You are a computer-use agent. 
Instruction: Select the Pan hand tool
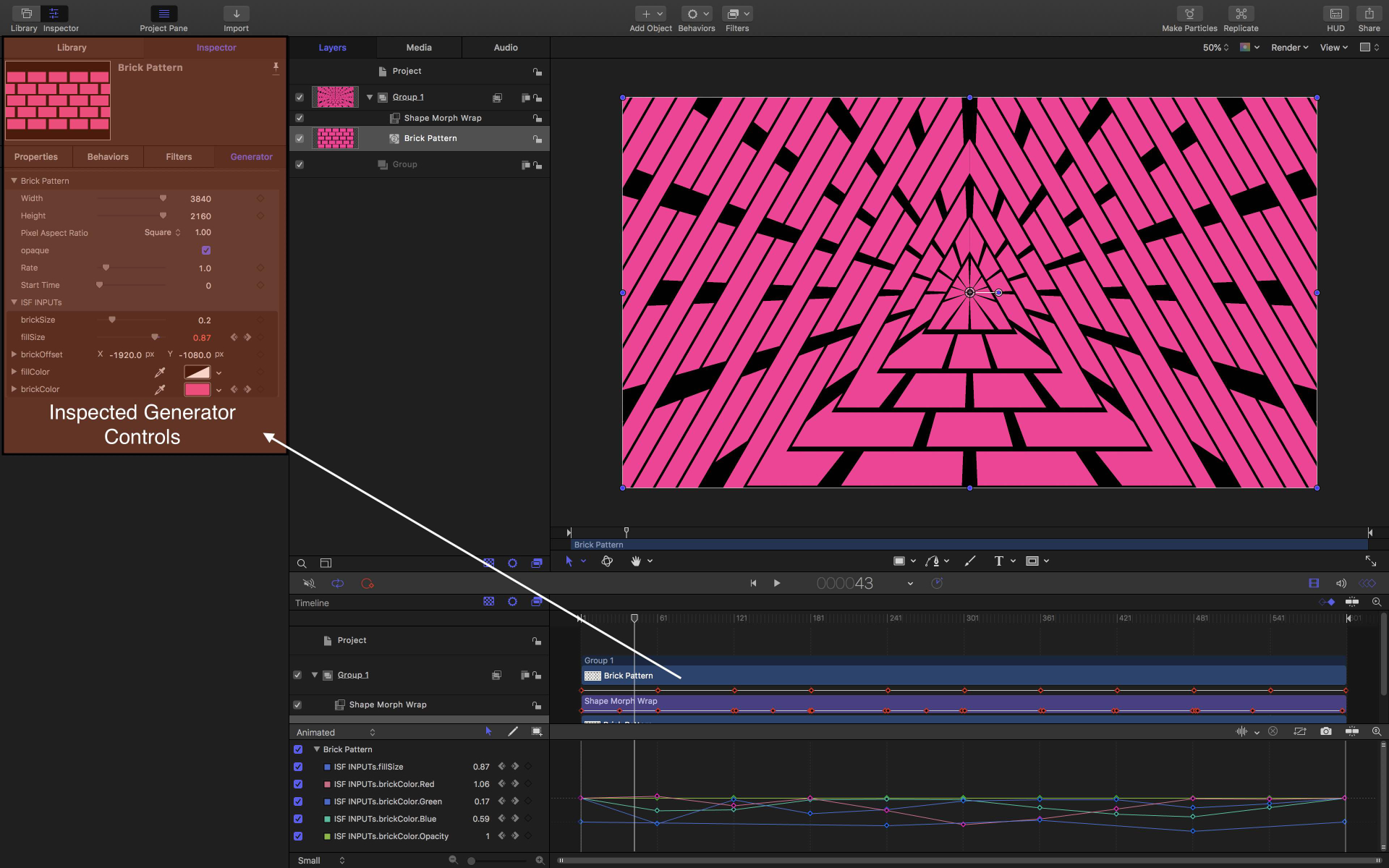click(636, 561)
